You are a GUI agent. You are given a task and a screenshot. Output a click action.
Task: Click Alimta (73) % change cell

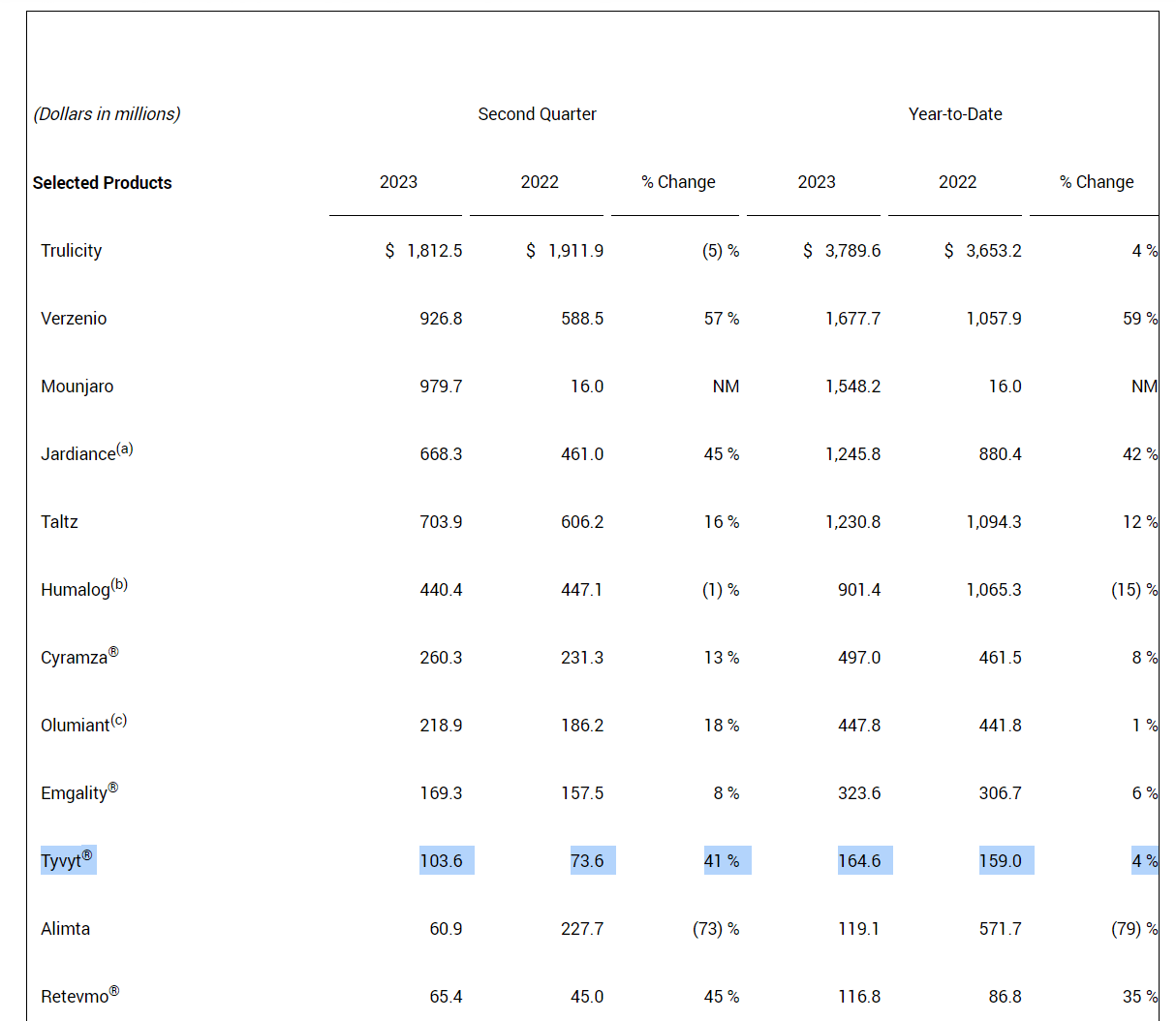[x=716, y=929]
